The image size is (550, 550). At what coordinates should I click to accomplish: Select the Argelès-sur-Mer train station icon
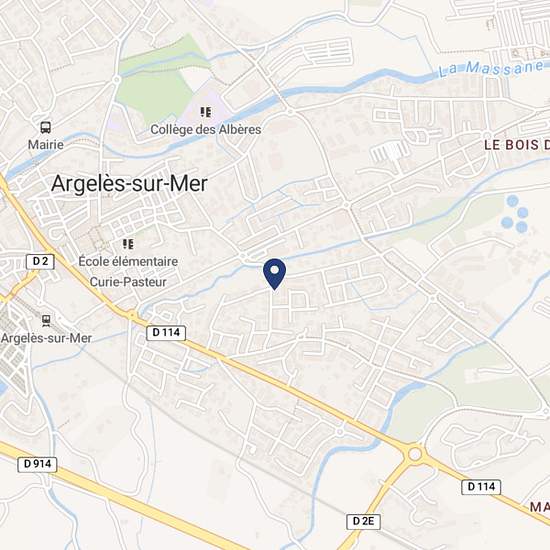point(46,321)
